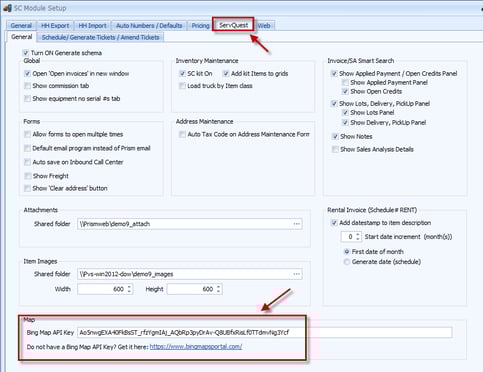The image size is (483, 372).
Task: Enable Show Freight checkbox
Action: coord(27,176)
